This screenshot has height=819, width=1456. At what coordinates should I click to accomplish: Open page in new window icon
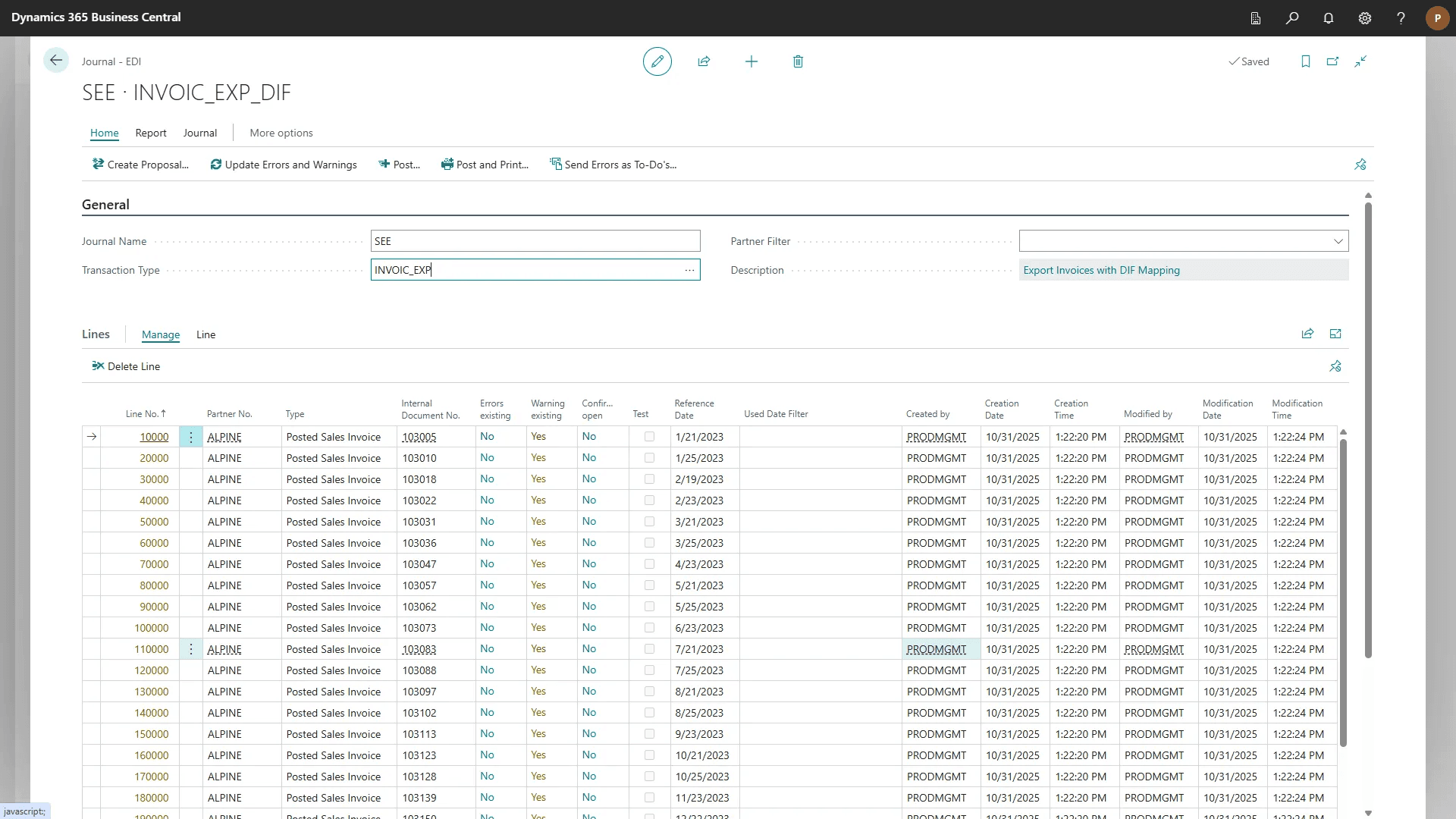pyautogui.click(x=1333, y=61)
